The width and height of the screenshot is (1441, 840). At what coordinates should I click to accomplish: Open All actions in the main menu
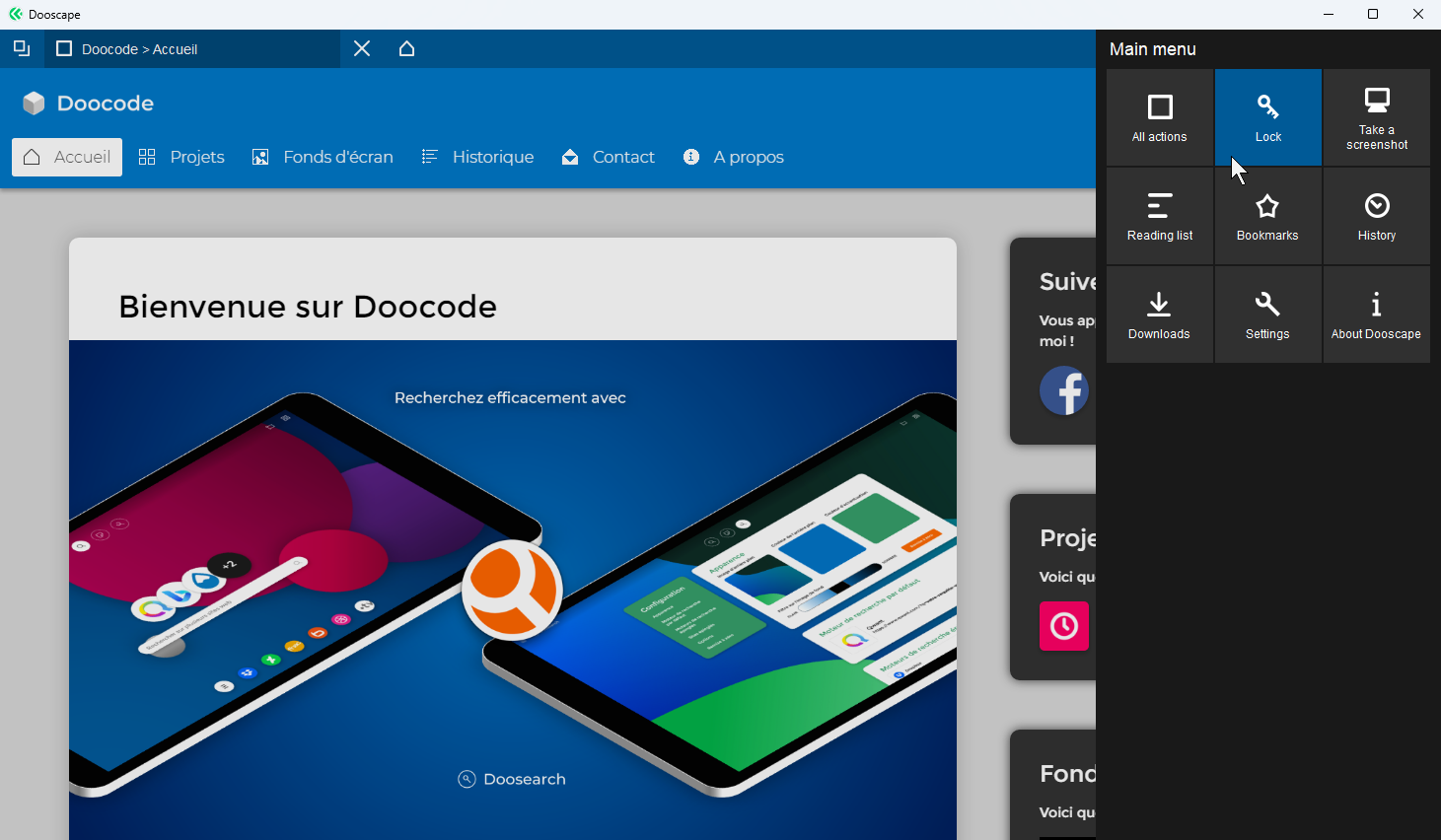point(1160,117)
